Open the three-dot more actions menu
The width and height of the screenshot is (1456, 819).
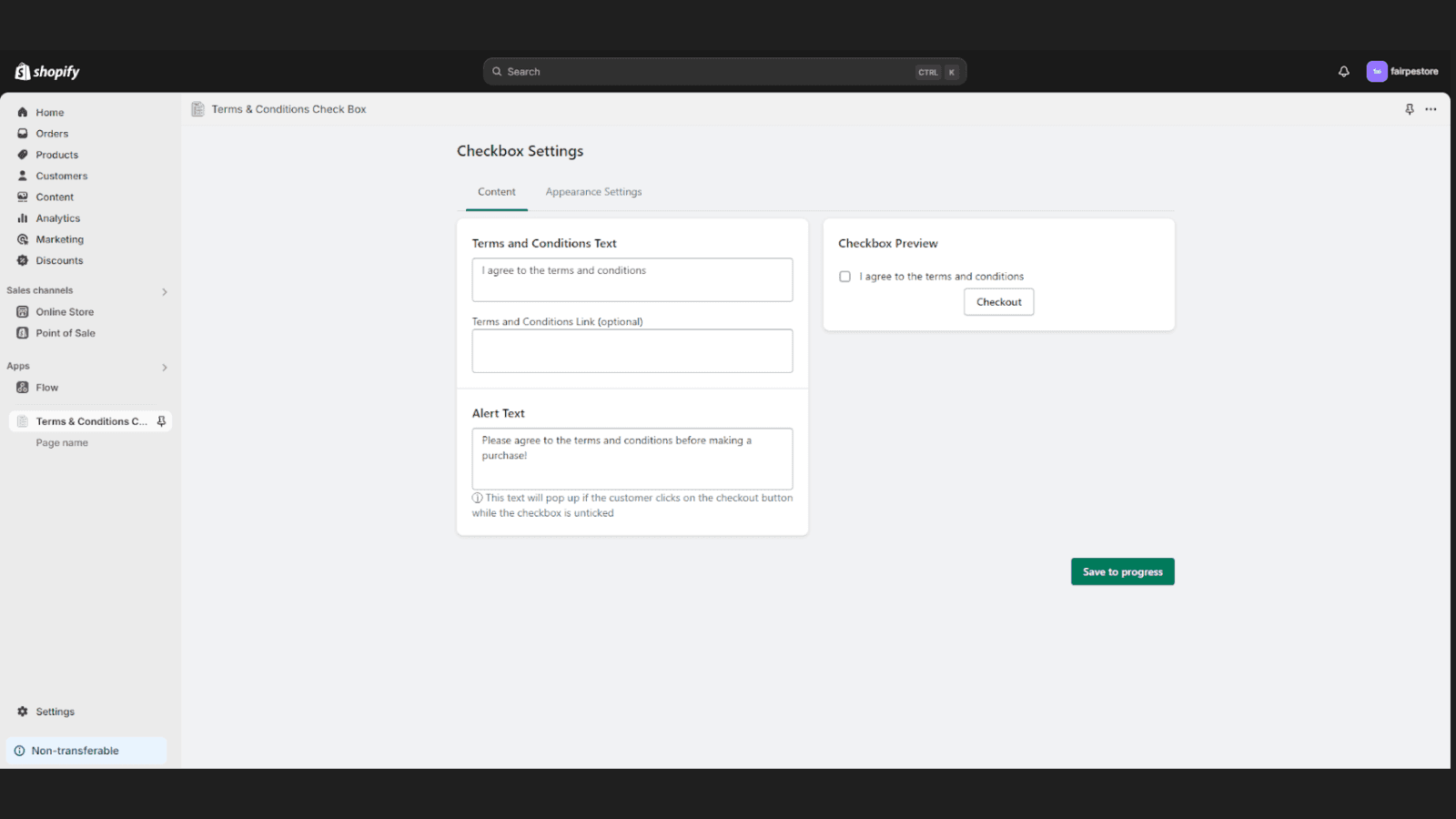coord(1431,109)
